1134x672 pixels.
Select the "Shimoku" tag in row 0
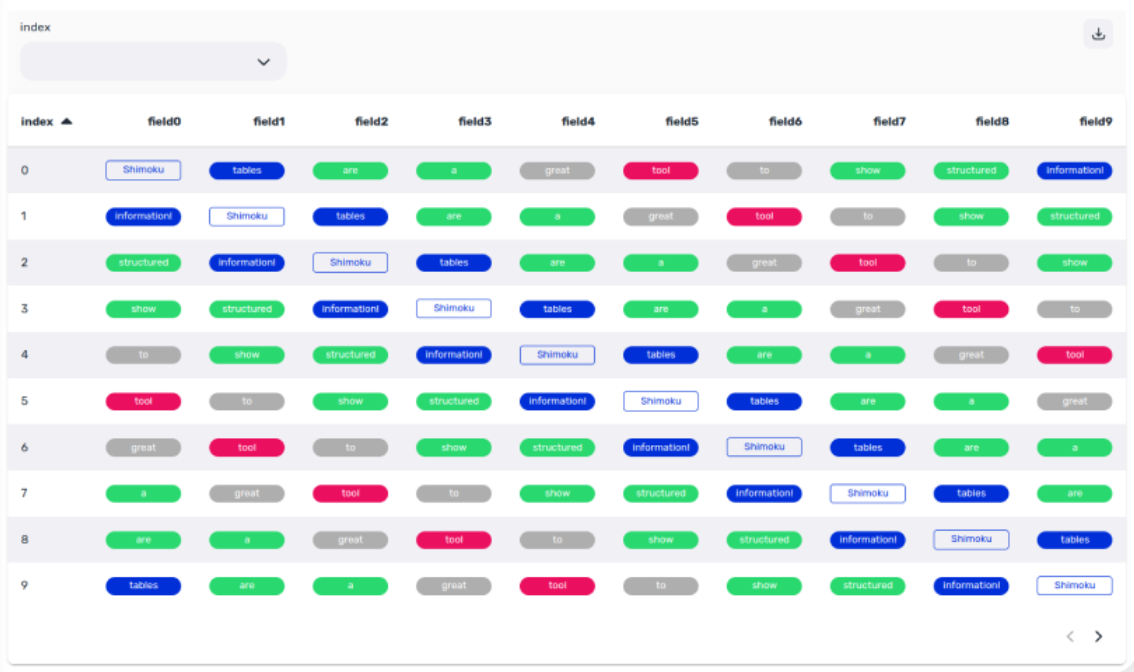[x=143, y=170]
